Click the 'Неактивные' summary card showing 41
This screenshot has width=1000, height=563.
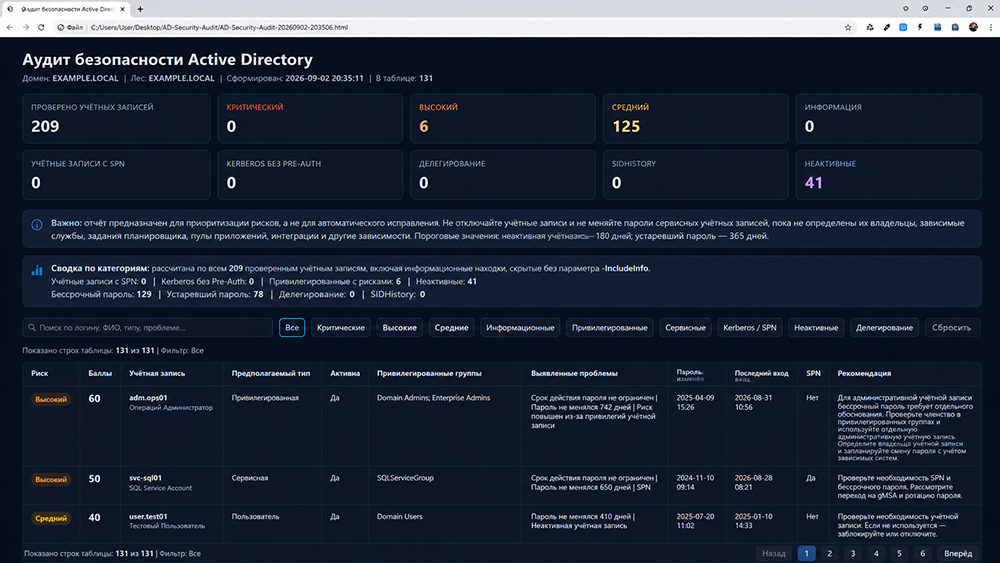(888, 175)
